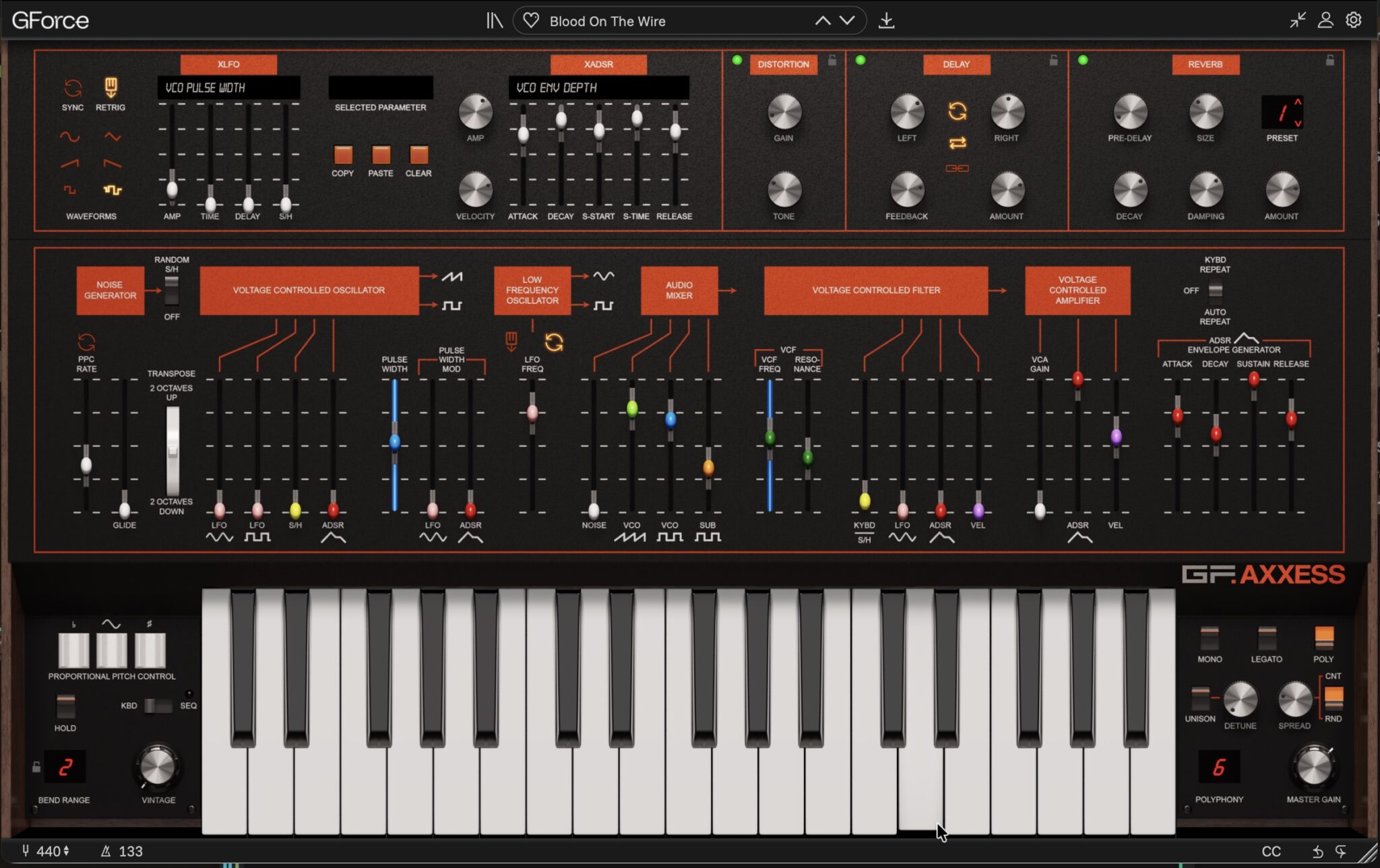
Task: Select the XADSR tab
Action: [x=598, y=64]
